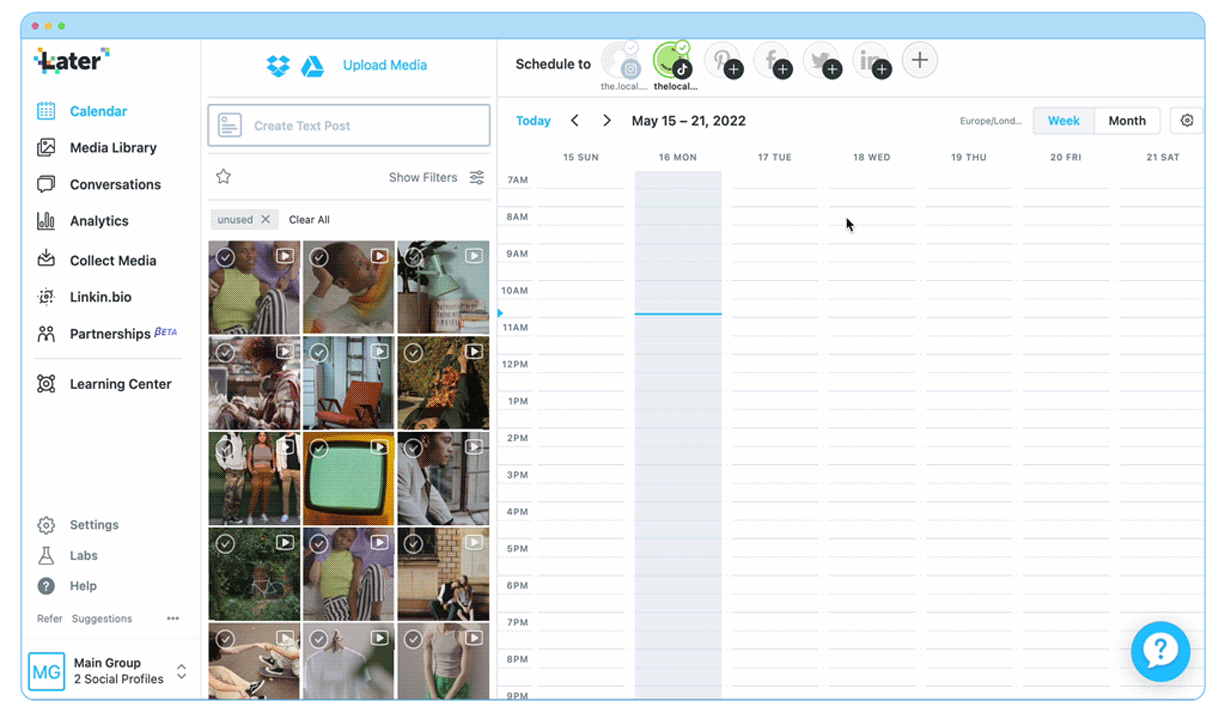The width and height of the screenshot is (1225, 713).
Task: Click the Settings gear in the sidebar
Action: tap(46, 525)
